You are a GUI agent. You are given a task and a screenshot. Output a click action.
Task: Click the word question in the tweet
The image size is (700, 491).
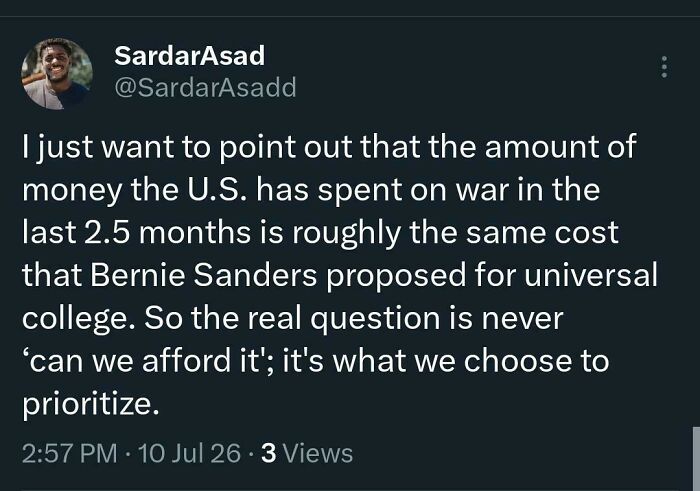(375, 320)
